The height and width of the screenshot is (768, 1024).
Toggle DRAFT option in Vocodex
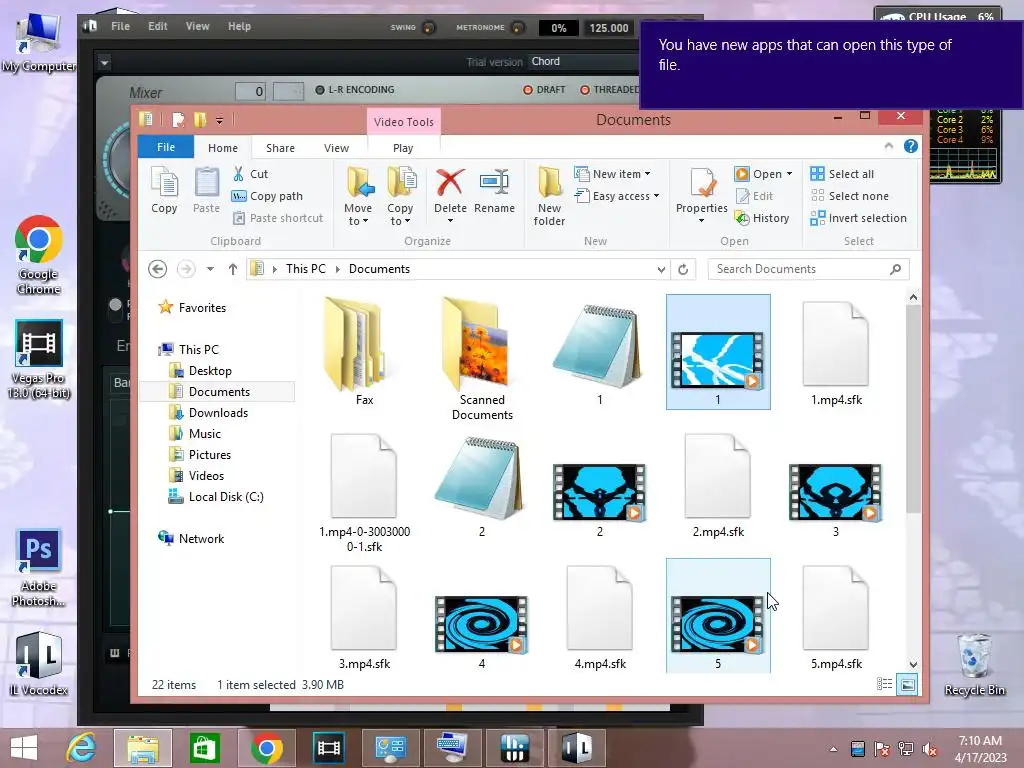pyautogui.click(x=544, y=89)
